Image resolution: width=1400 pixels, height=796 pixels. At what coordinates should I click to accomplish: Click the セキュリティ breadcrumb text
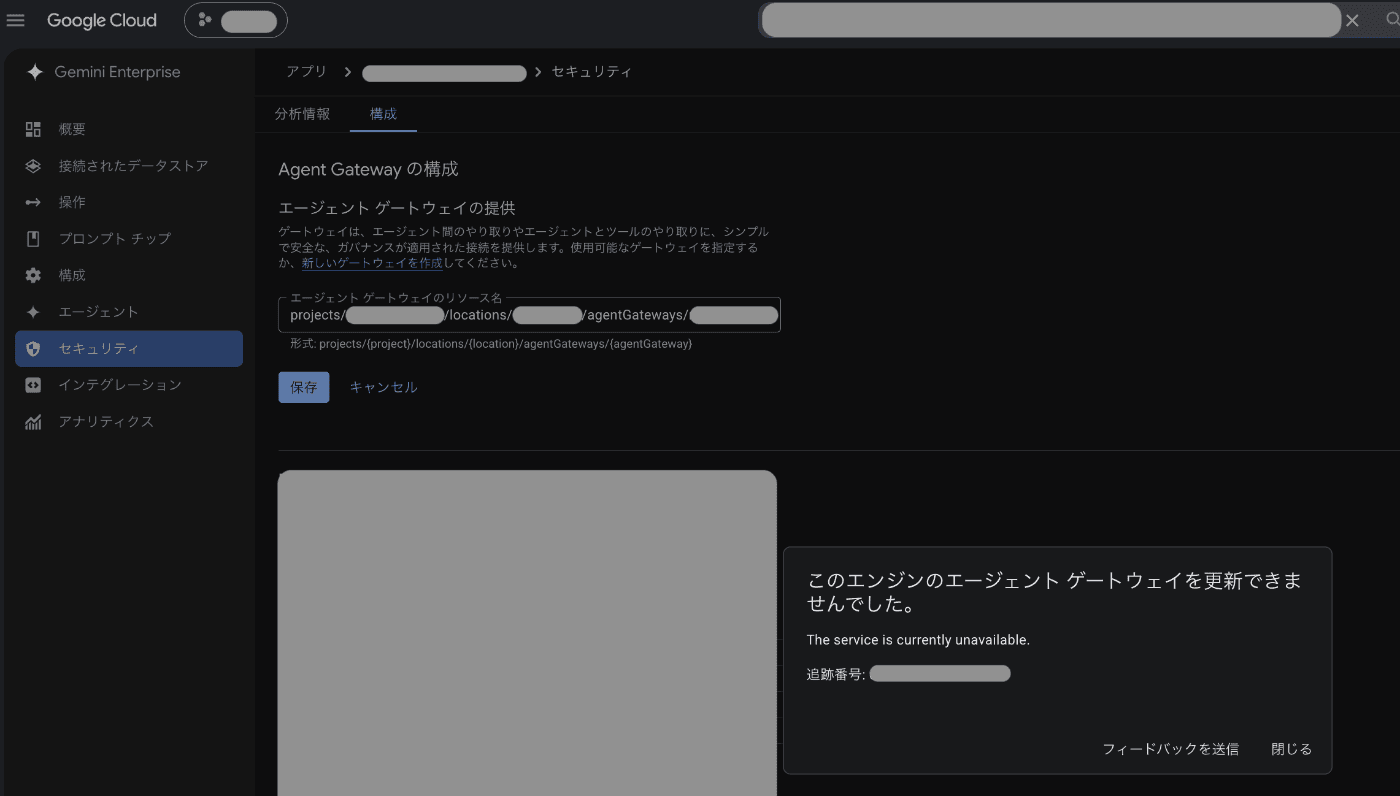click(x=592, y=72)
